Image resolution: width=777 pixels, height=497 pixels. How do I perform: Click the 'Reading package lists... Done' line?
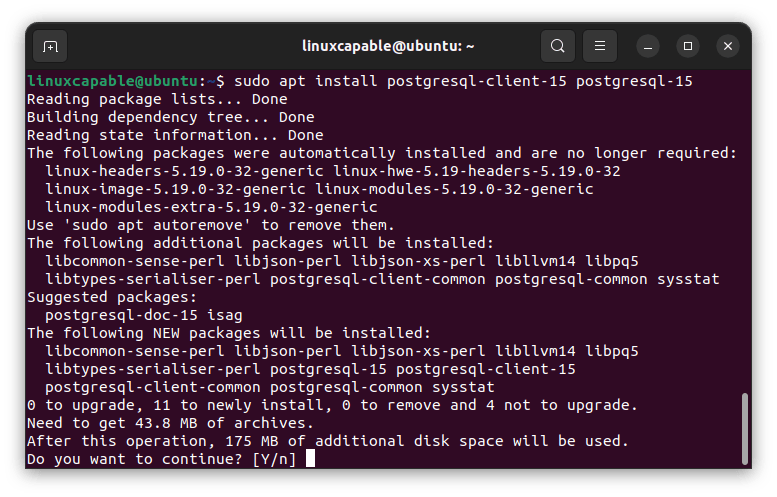tap(157, 99)
